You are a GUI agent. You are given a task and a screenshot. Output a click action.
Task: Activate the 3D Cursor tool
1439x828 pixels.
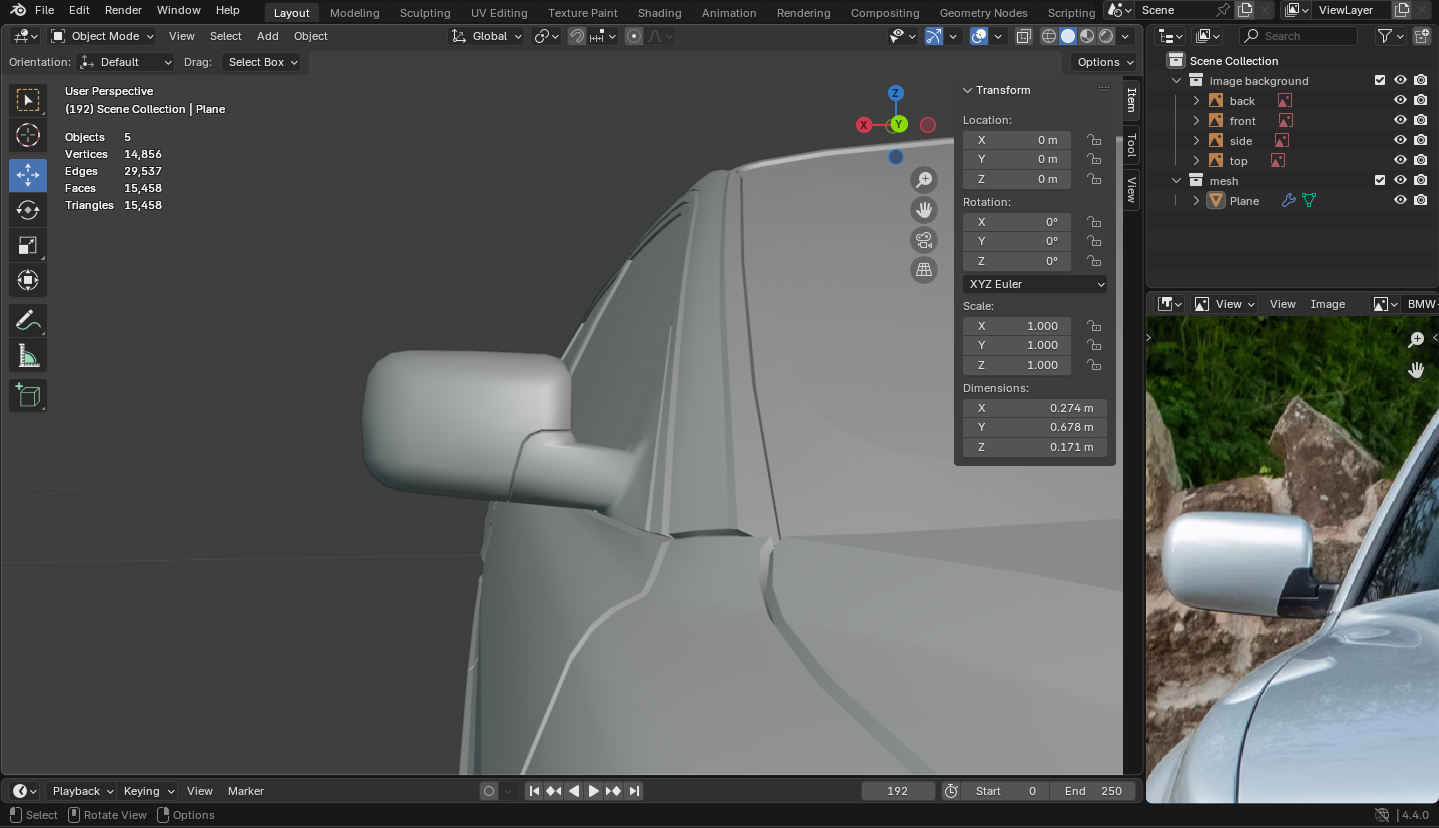click(x=28, y=135)
